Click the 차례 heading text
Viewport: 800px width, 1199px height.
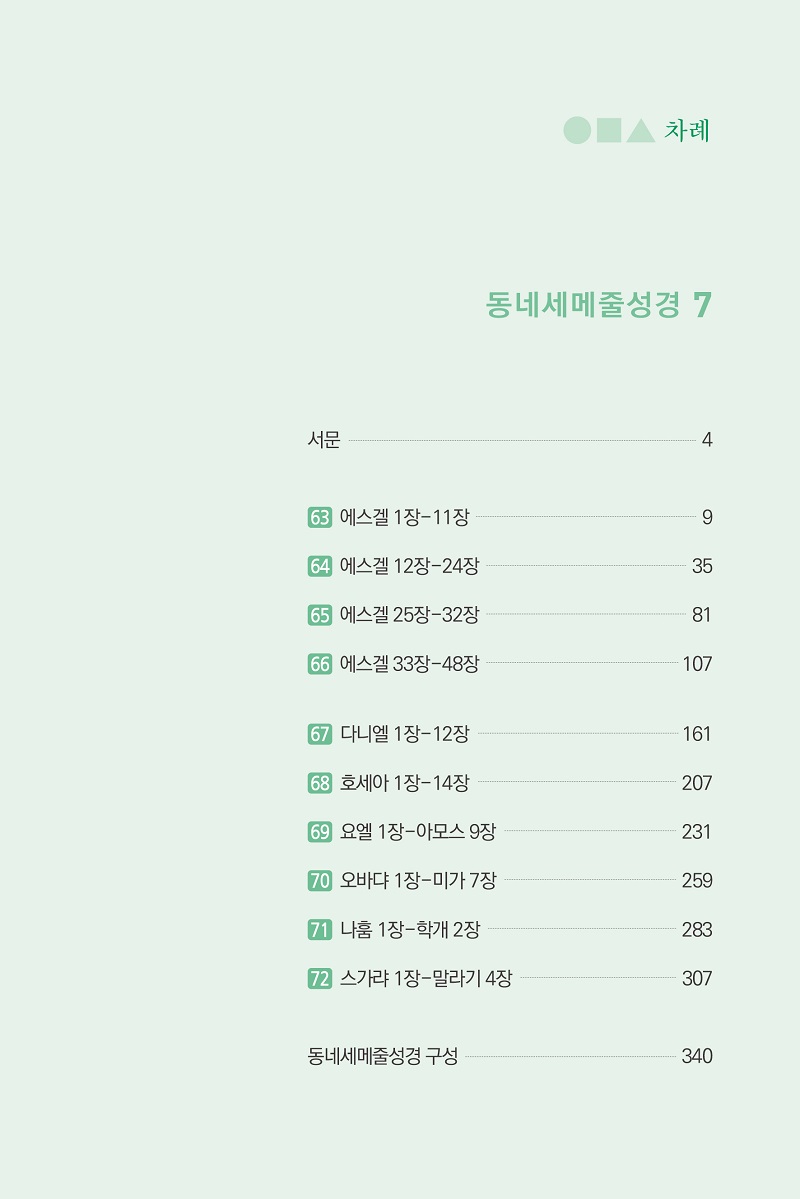(687, 130)
